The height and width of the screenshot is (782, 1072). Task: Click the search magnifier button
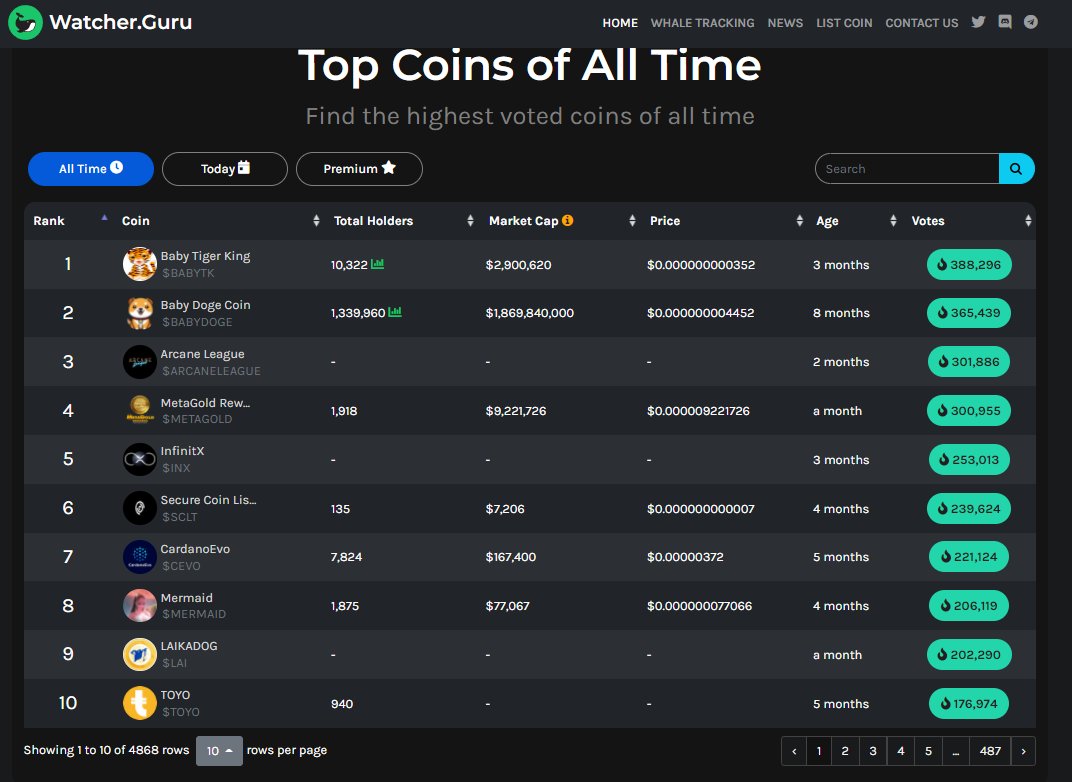tap(1016, 169)
